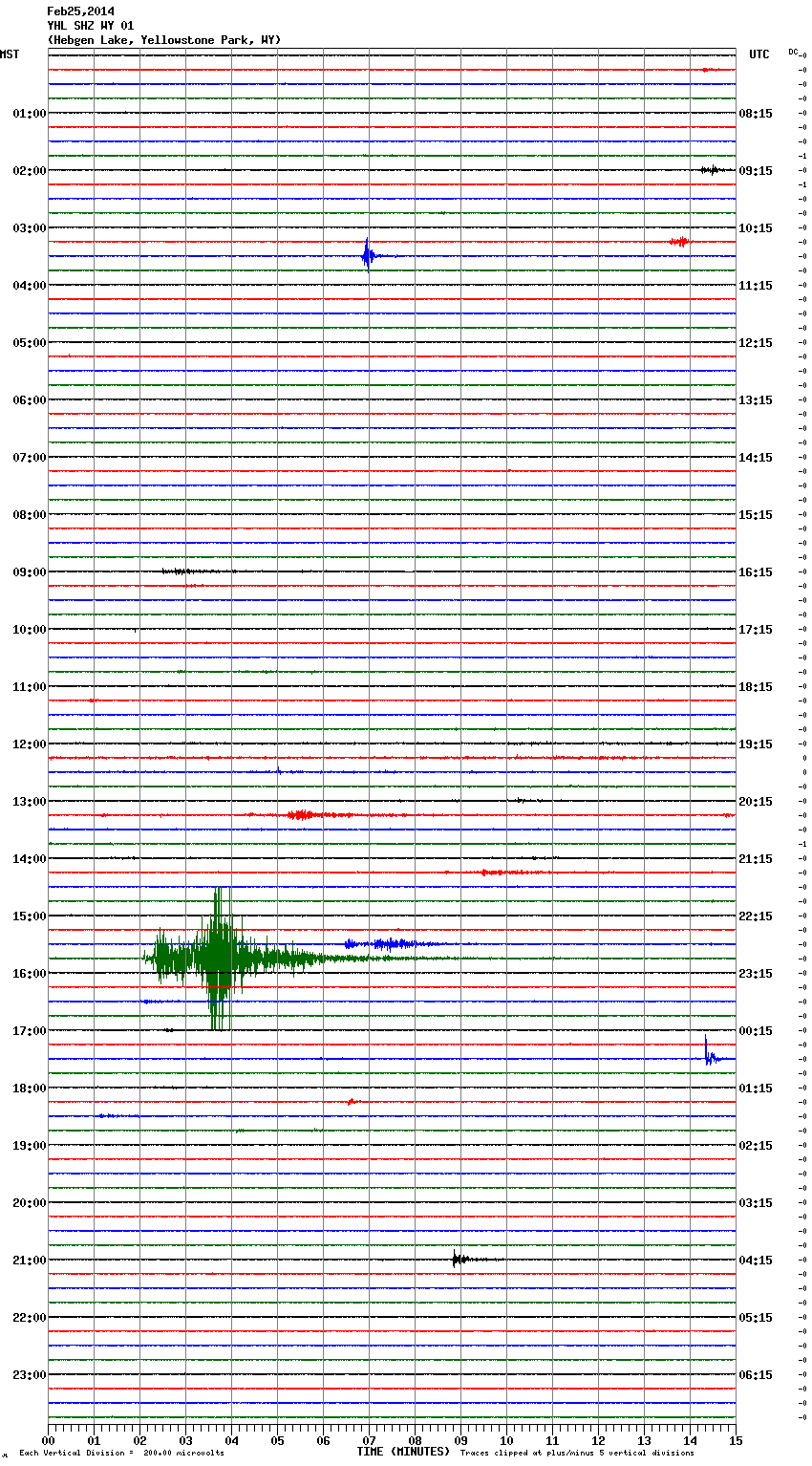This screenshot has height=1466, width=812.
Task: Click the '00' minute tick label
Action: [49, 1440]
